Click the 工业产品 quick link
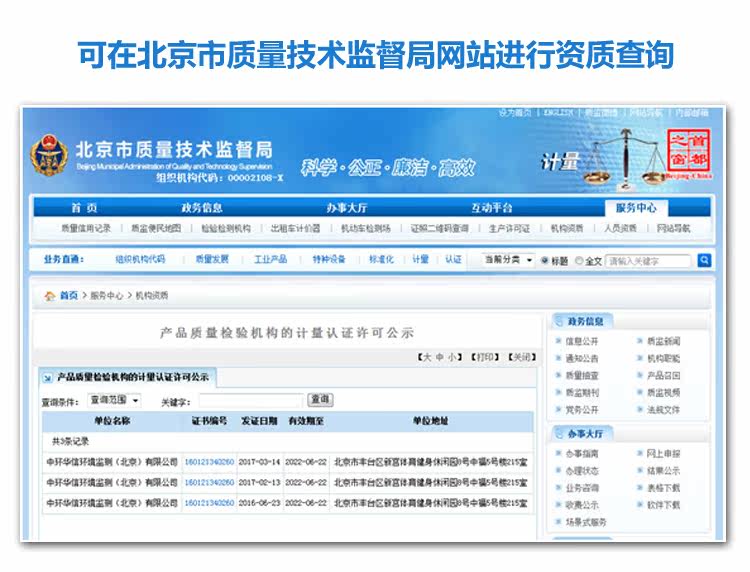The height and width of the screenshot is (572, 750). 270,259
